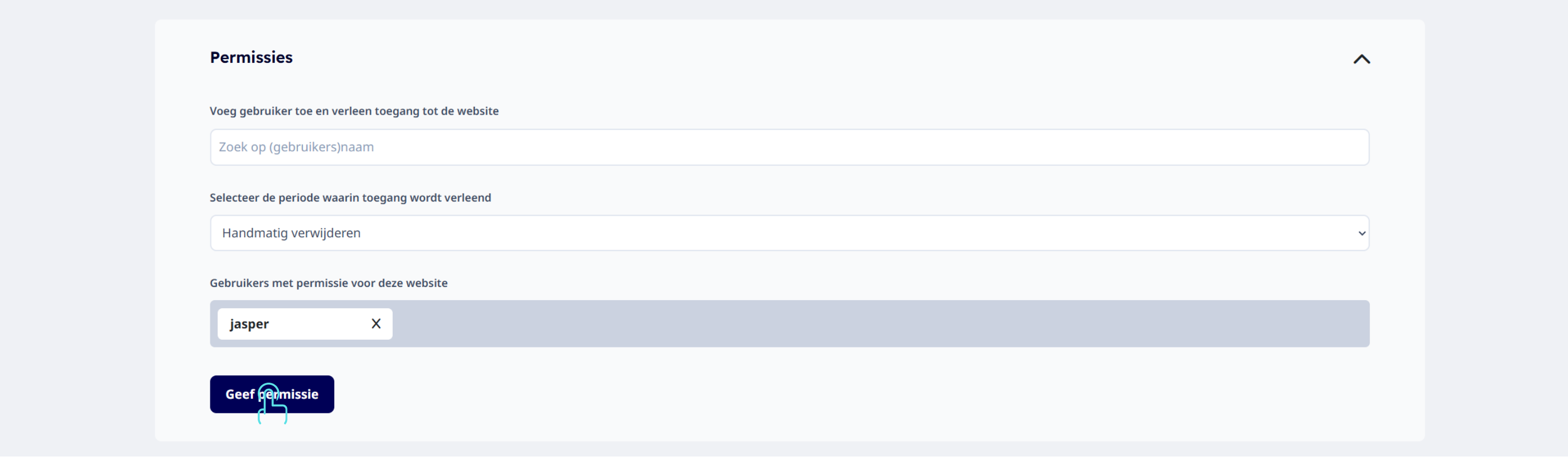Select the jasper user chip
This screenshot has height=457, width=1568.
(305, 324)
